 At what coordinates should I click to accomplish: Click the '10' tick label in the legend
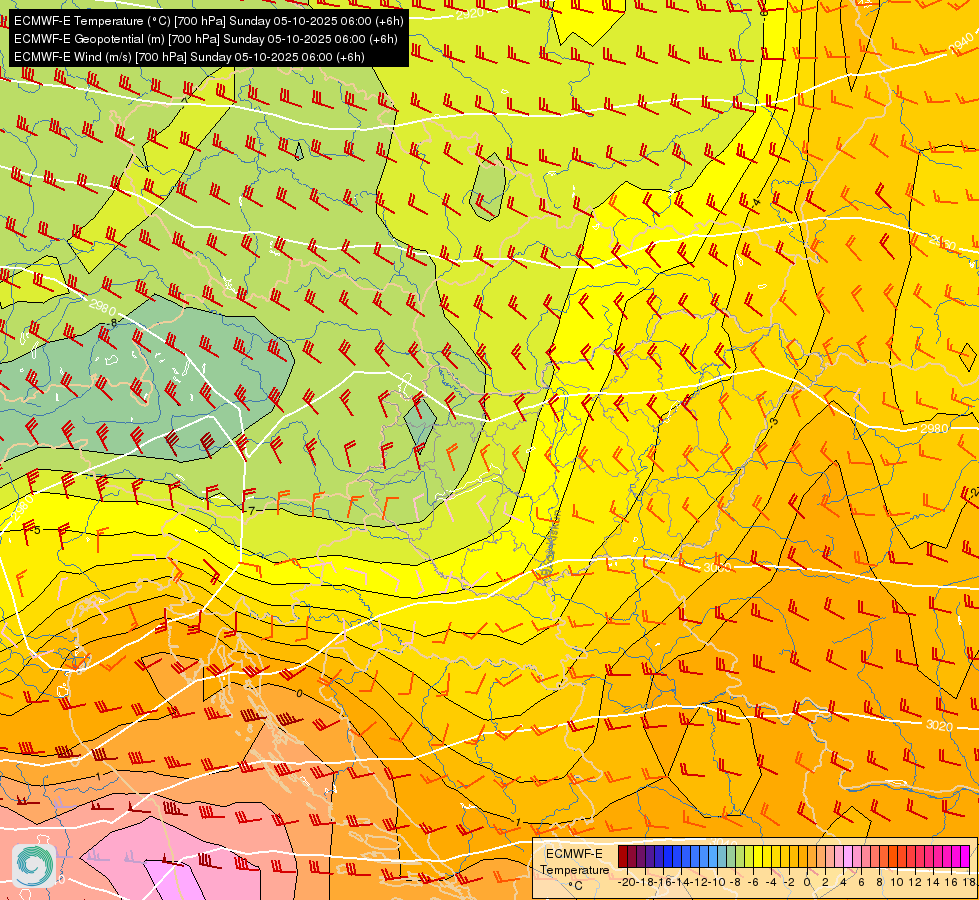point(897,882)
